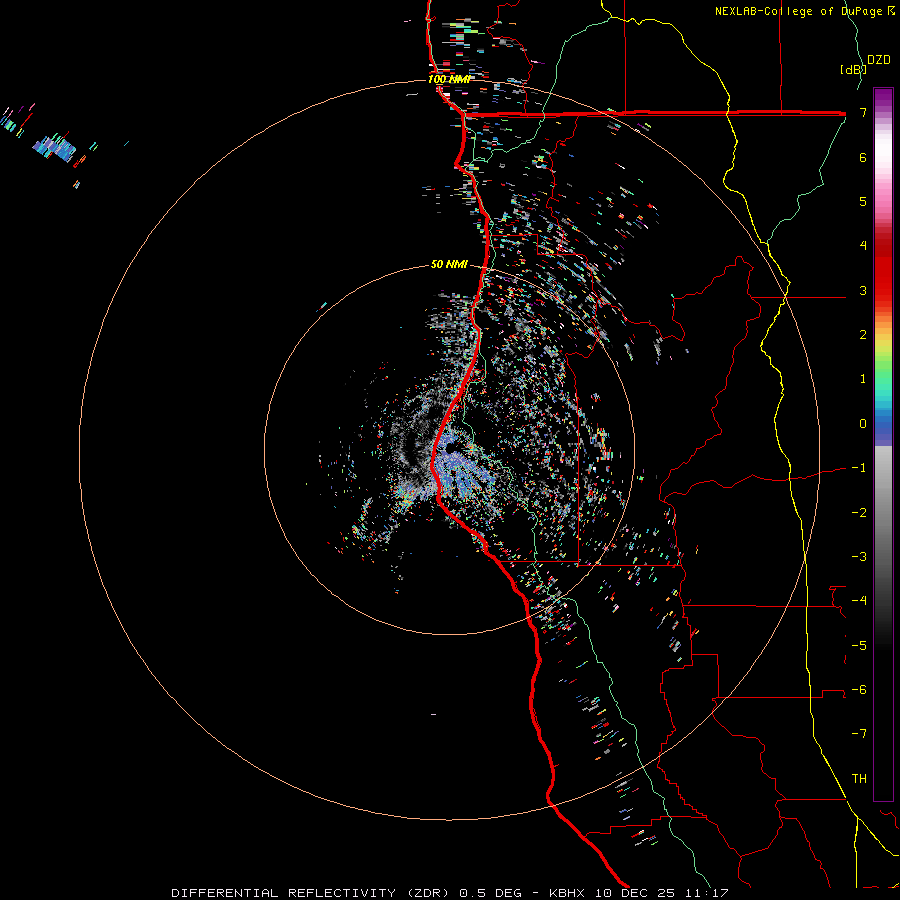Click the -7 value on color scale
Viewport: 900px width, 900px height.
pyautogui.click(x=859, y=734)
